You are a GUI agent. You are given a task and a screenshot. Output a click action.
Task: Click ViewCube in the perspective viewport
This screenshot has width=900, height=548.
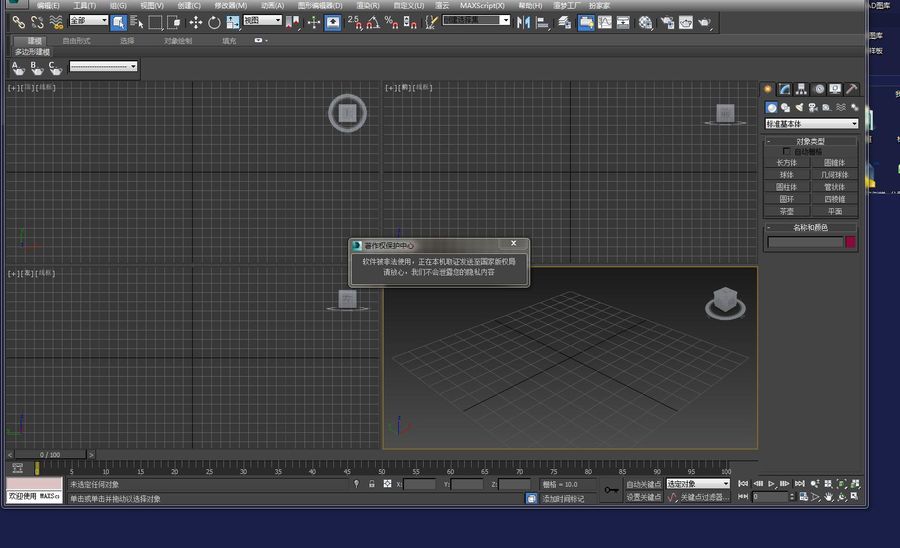(726, 302)
